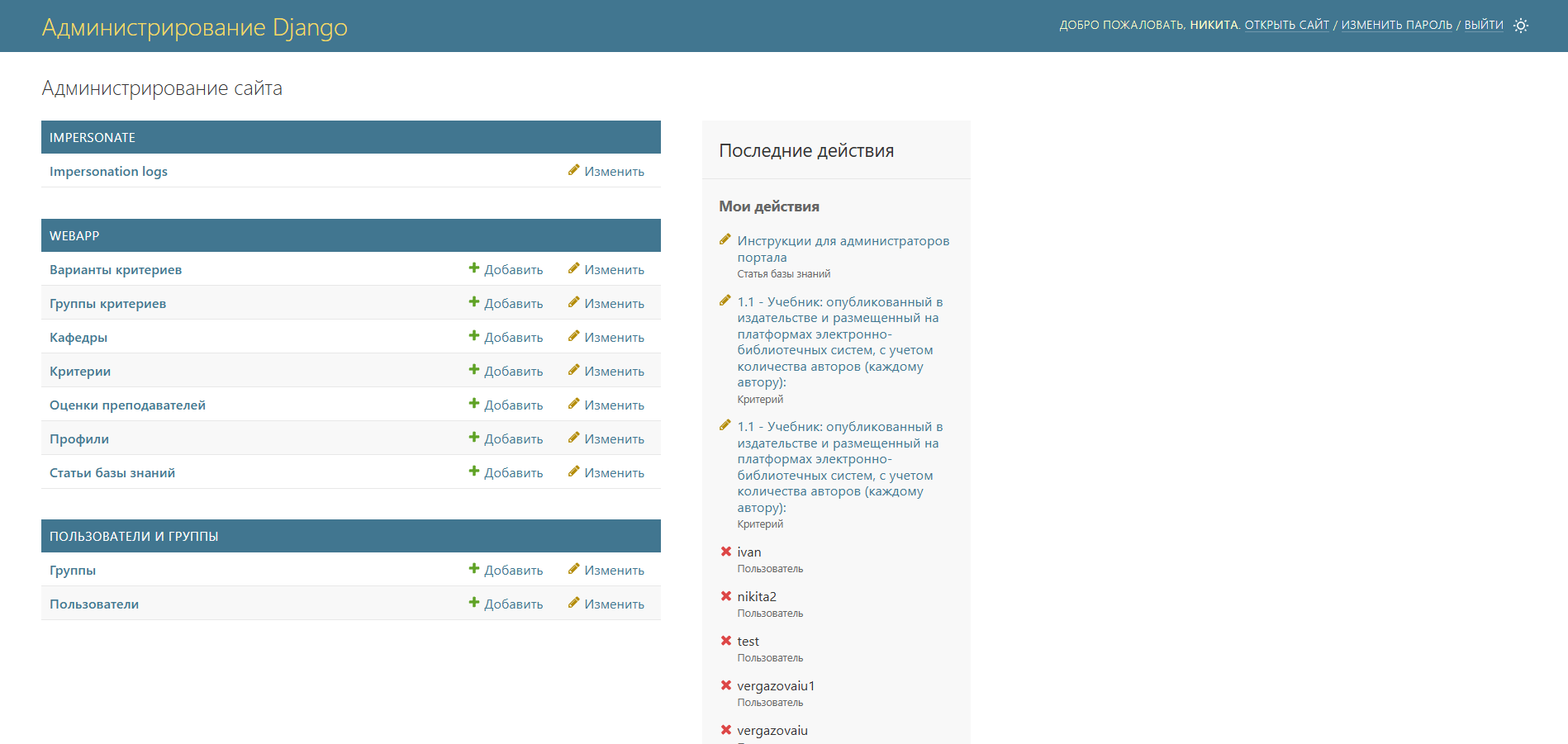Click Изменить for Пользователи
Screen dimensions: 1568x744
point(606,604)
